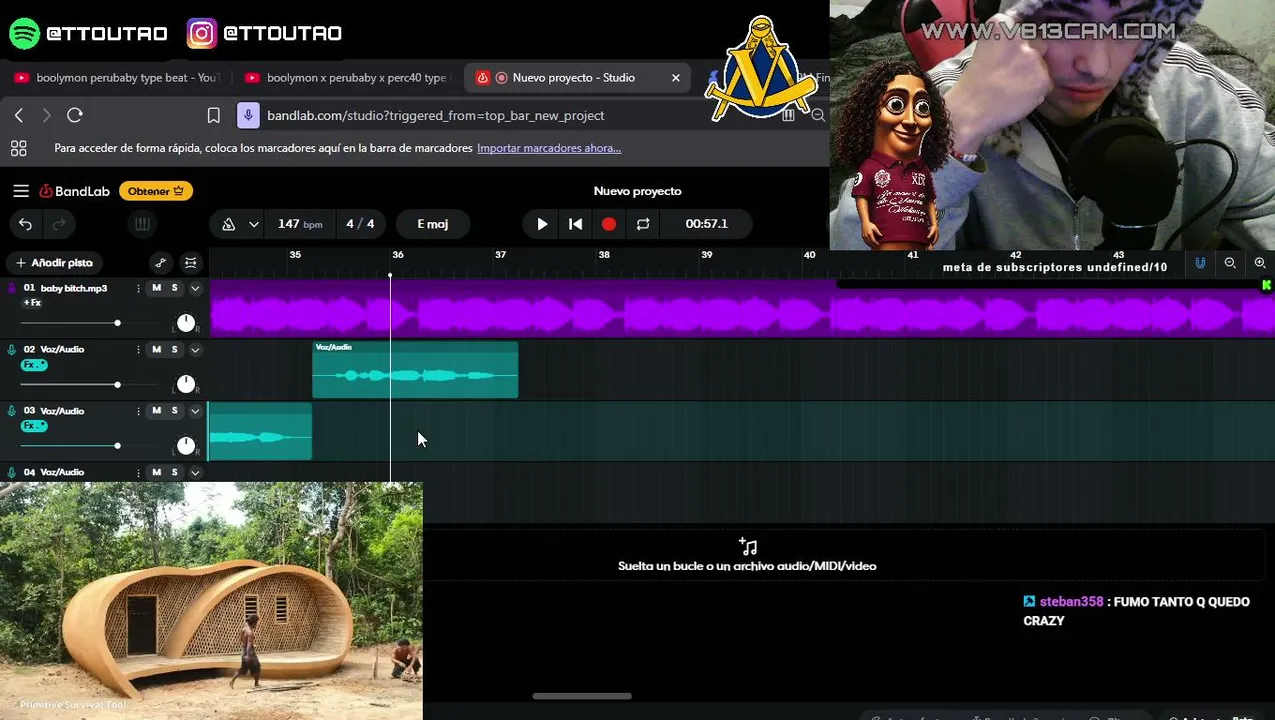
Task: Mute track 04 Voz/Audio
Action: pyautogui.click(x=156, y=472)
